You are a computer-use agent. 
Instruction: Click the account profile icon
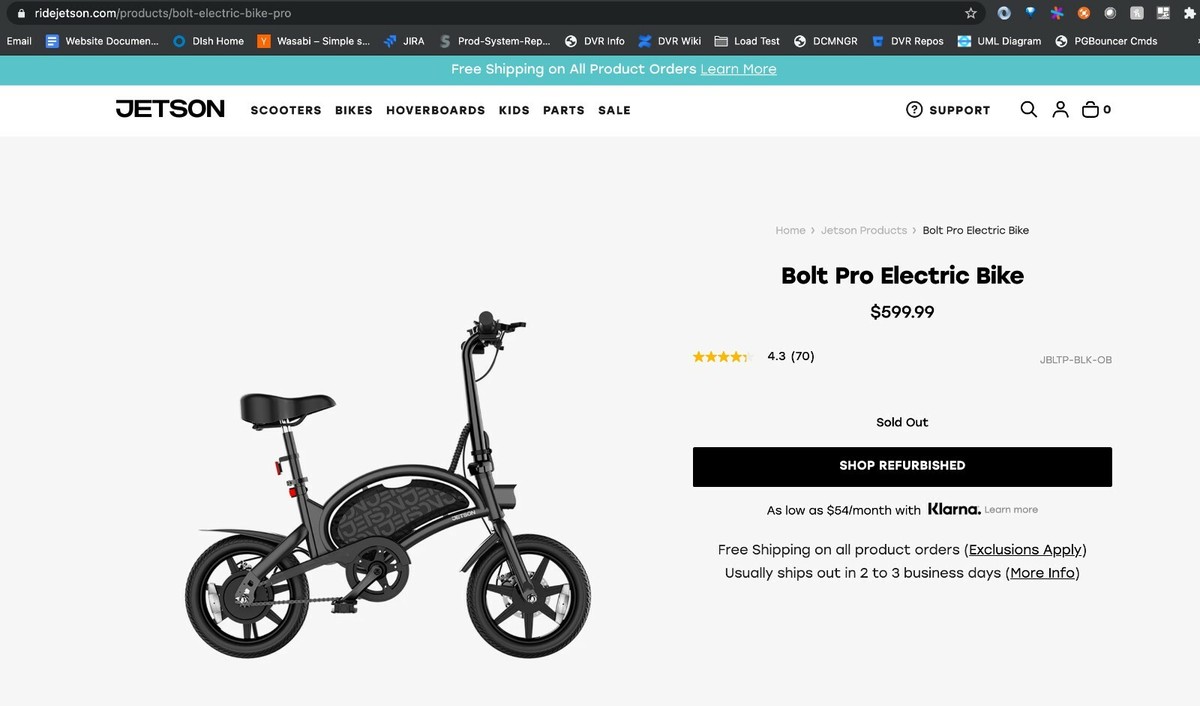tap(1060, 110)
